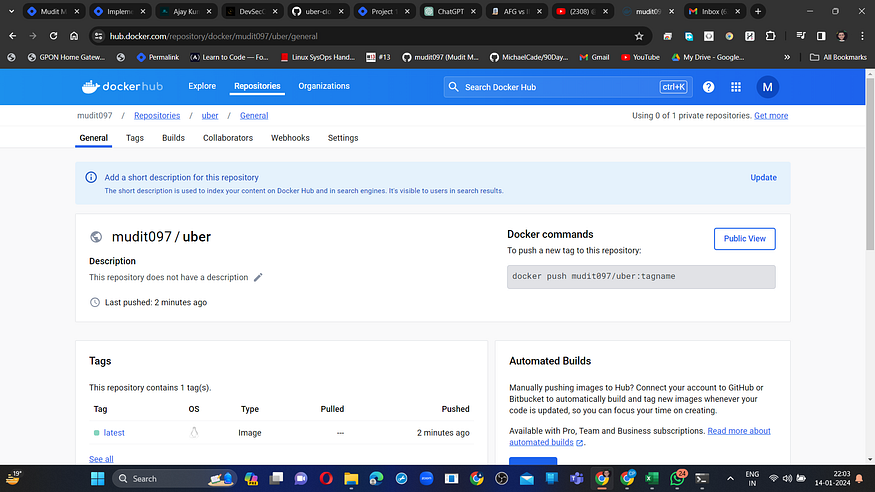Open WhatsApp from the taskbar

click(x=677, y=478)
